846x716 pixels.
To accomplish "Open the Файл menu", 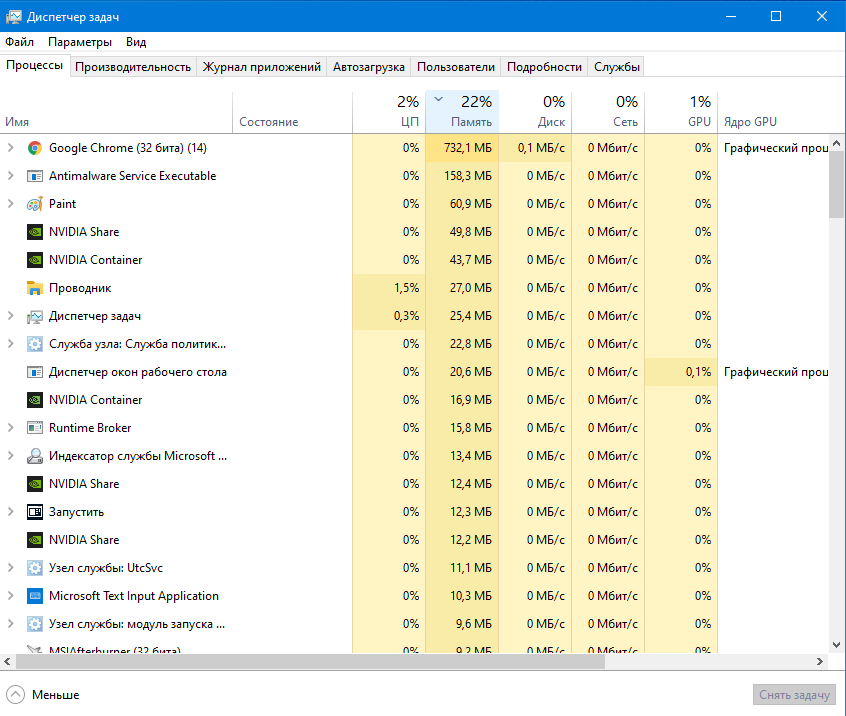I will tap(19, 42).
